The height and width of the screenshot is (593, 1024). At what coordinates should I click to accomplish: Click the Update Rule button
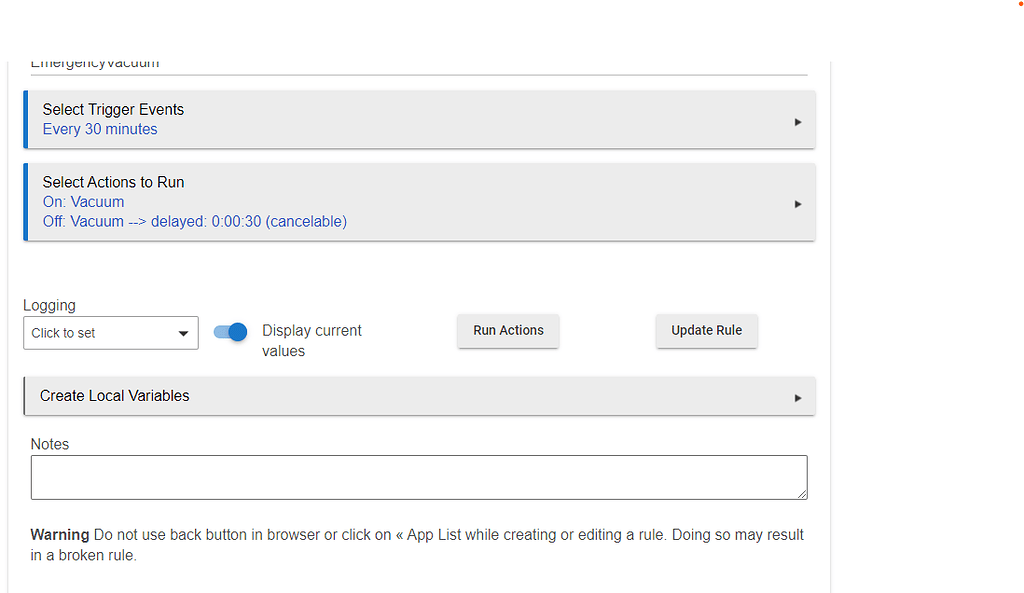[x=706, y=331]
